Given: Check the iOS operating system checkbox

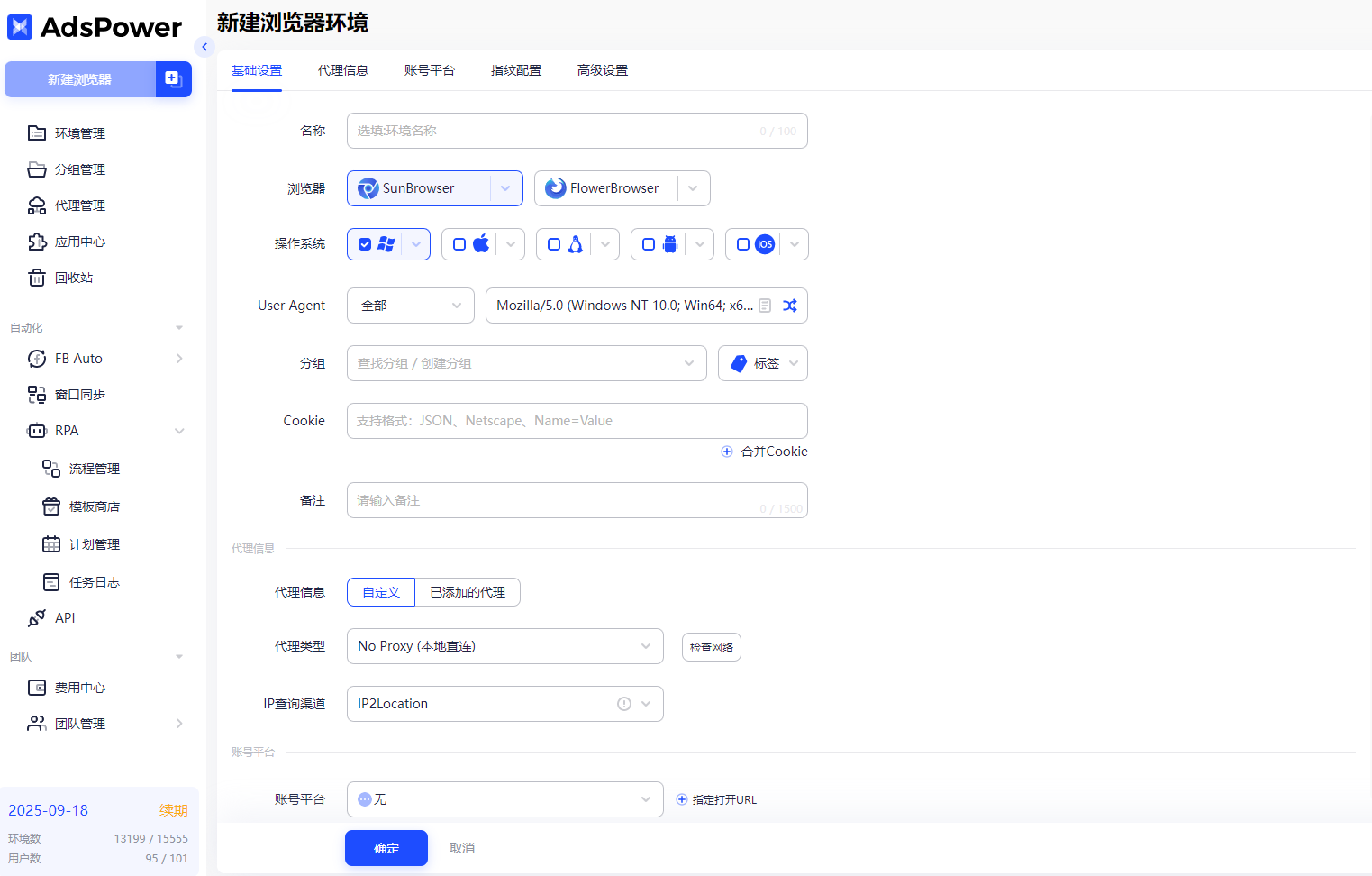Looking at the screenshot, I should coord(743,244).
